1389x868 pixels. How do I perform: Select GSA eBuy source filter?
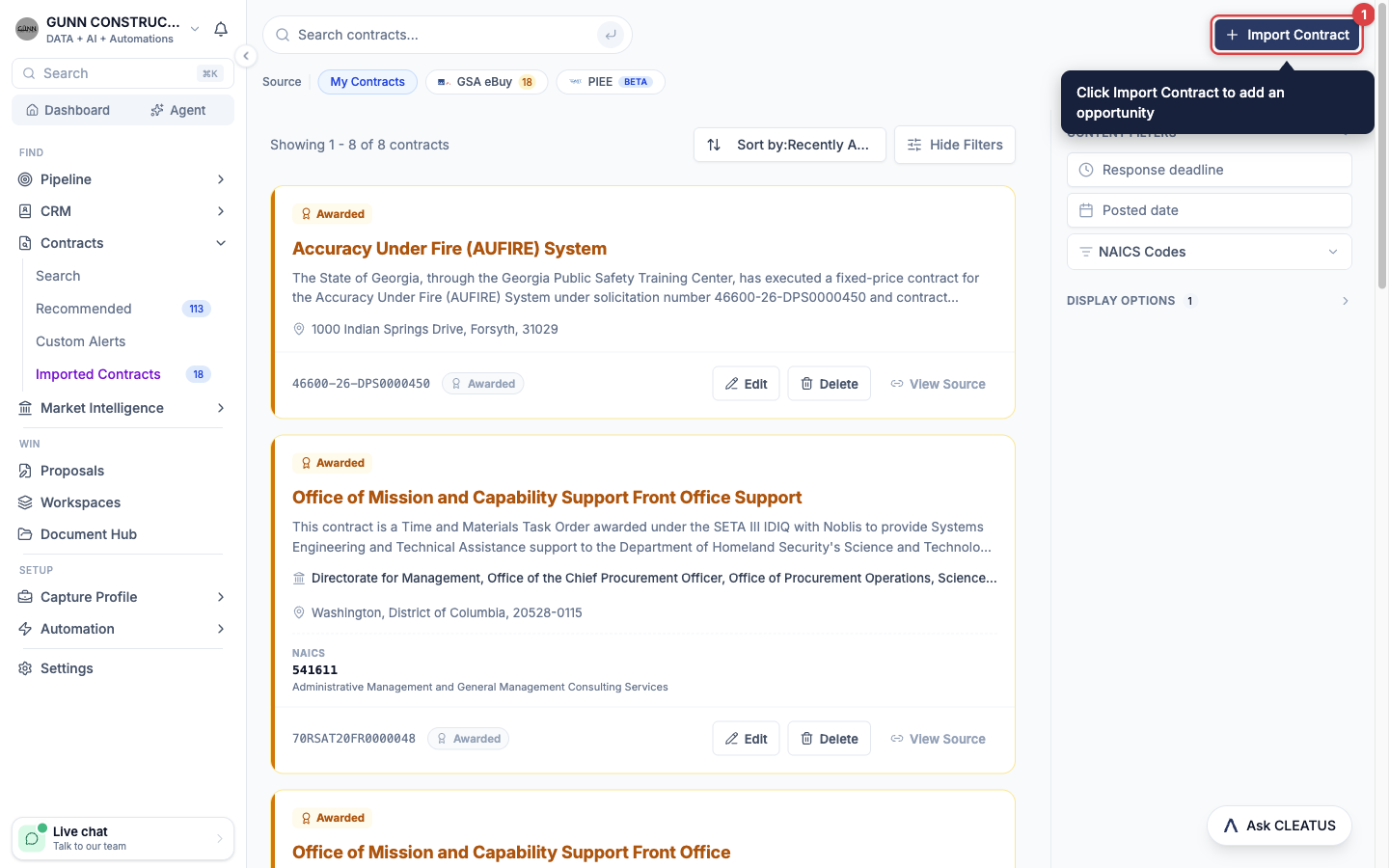(486, 82)
